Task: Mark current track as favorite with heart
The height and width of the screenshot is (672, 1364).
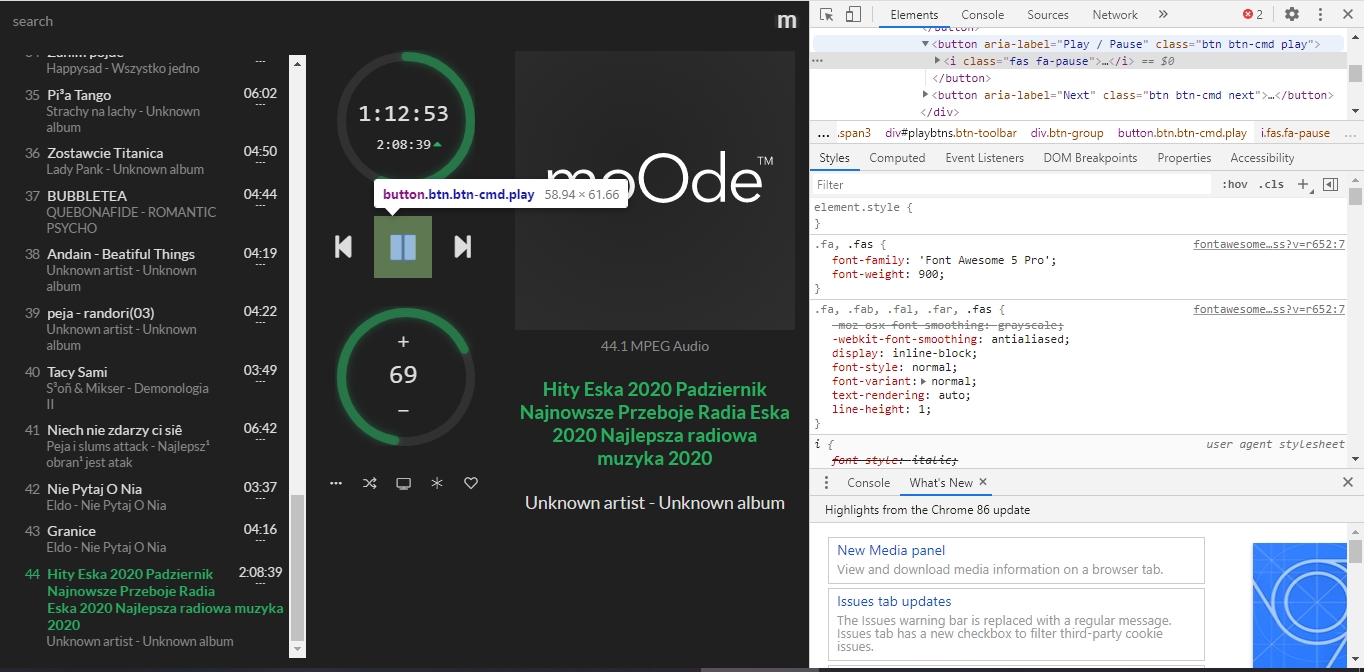Action: pos(471,484)
